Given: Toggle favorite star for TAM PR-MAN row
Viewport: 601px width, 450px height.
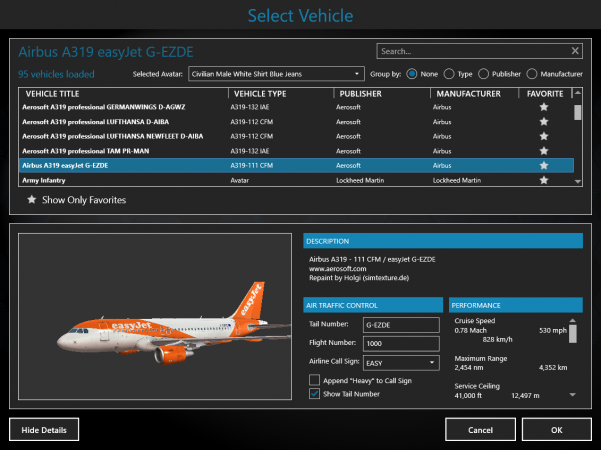Looking at the screenshot, I should point(544,151).
